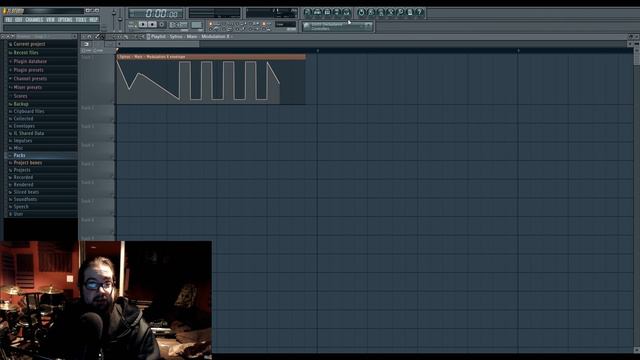
Task: Click the second icon in the second shortcut group
Action: [371, 12]
